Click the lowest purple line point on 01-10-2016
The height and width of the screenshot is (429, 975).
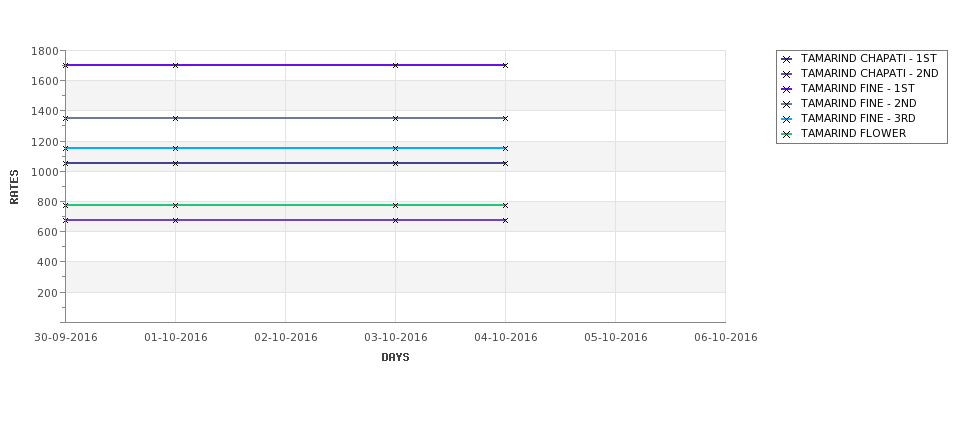[175, 220]
